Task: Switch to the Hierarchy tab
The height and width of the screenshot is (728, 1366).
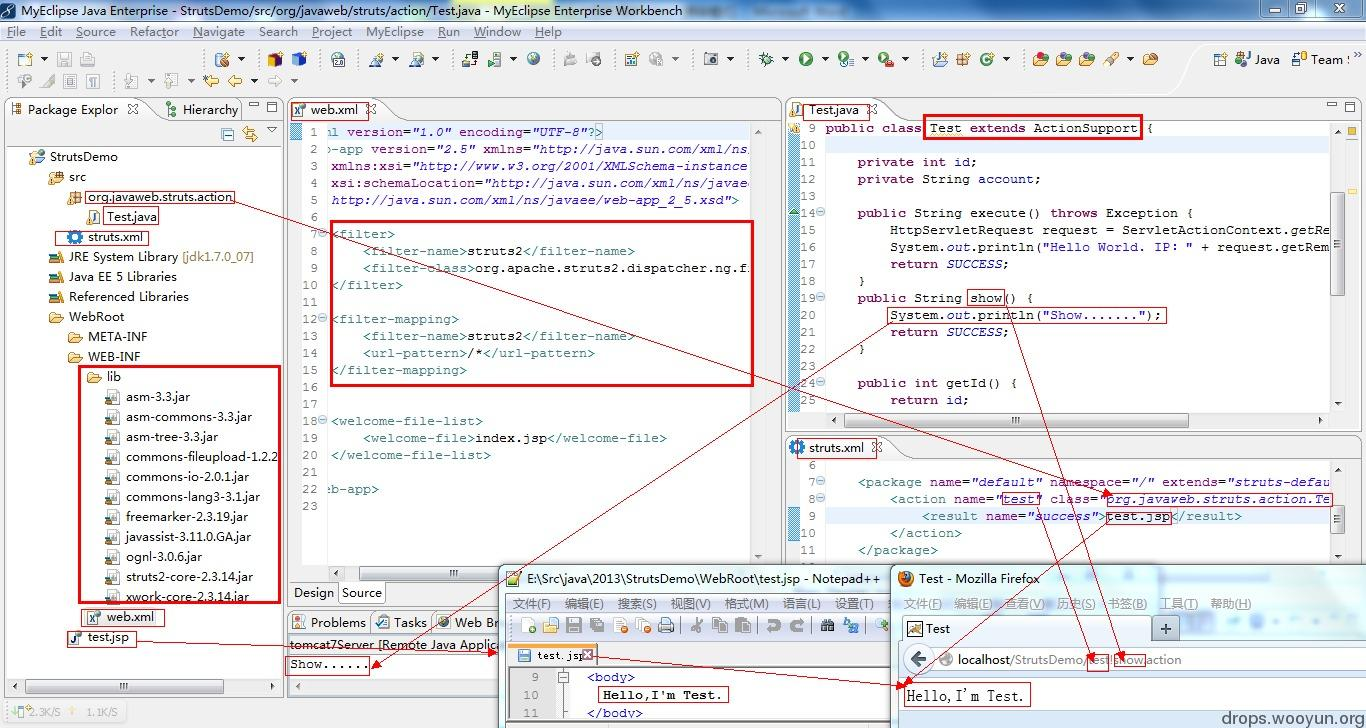Action: (209, 109)
